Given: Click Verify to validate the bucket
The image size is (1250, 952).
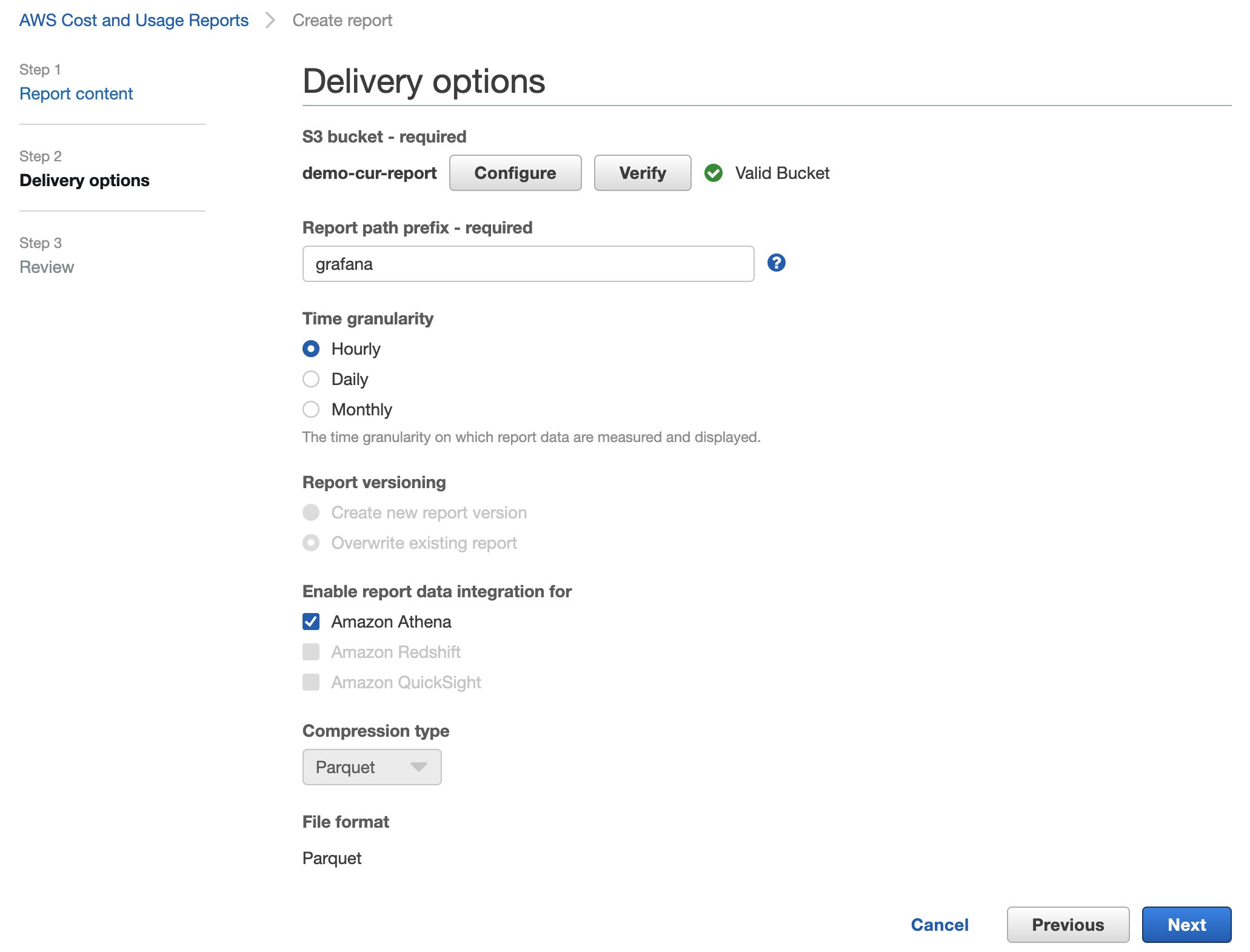Looking at the screenshot, I should pos(641,172).
